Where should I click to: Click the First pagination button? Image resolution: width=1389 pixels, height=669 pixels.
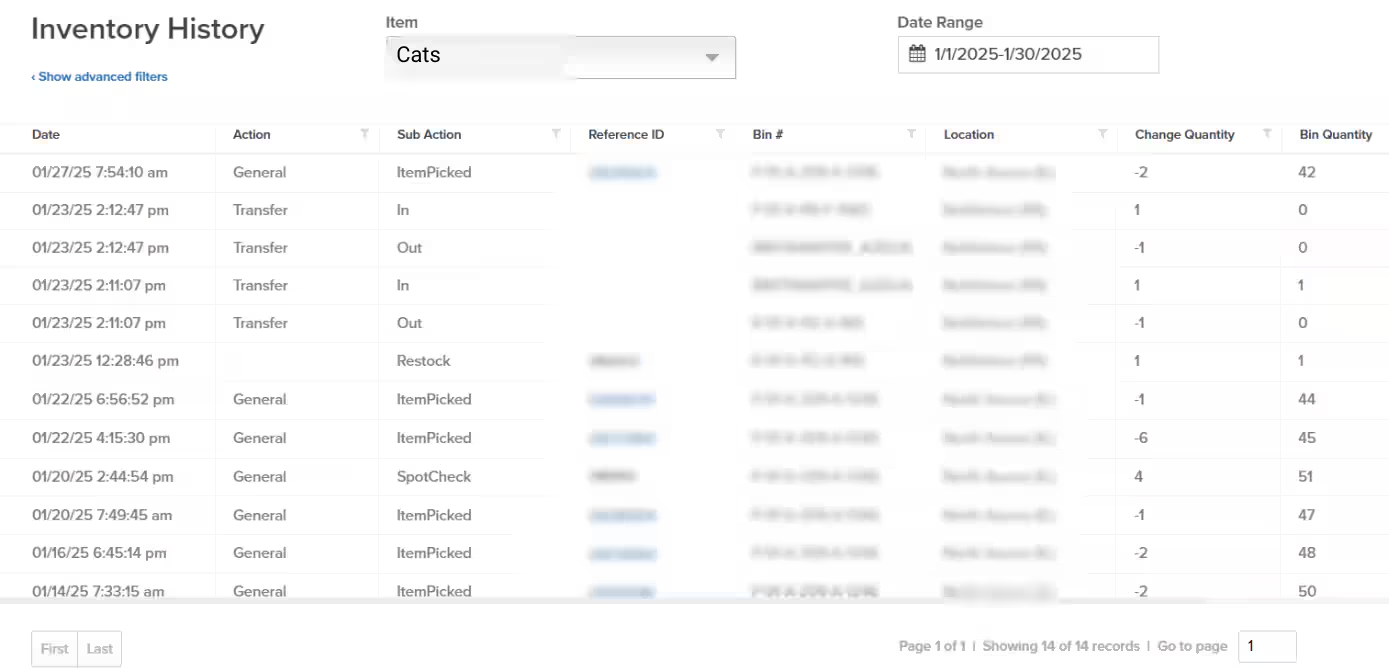(54, 648)
